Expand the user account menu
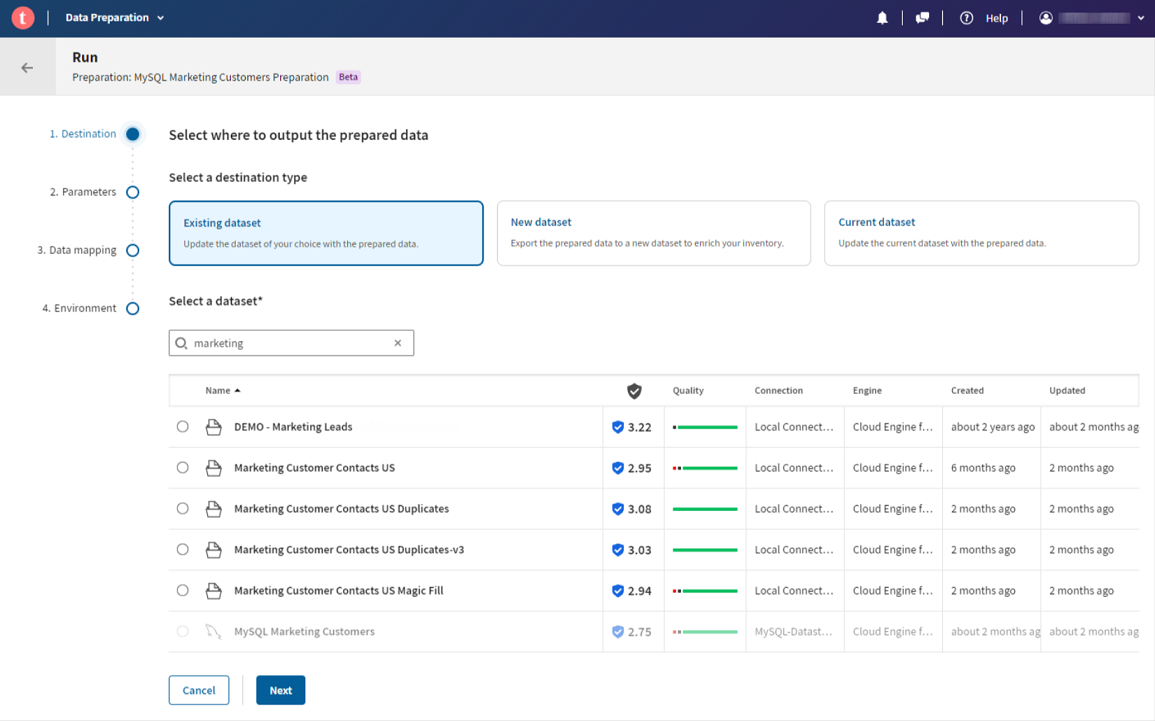Image resolution: width=1155 pixels, height=721 pixels. [1092, 18]
